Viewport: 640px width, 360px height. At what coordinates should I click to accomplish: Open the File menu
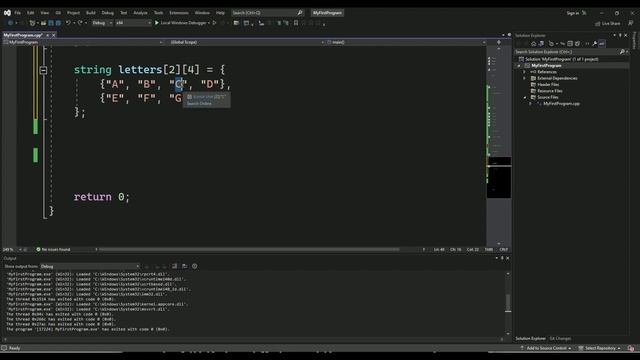pyautogui.click(x=18, y=13)
